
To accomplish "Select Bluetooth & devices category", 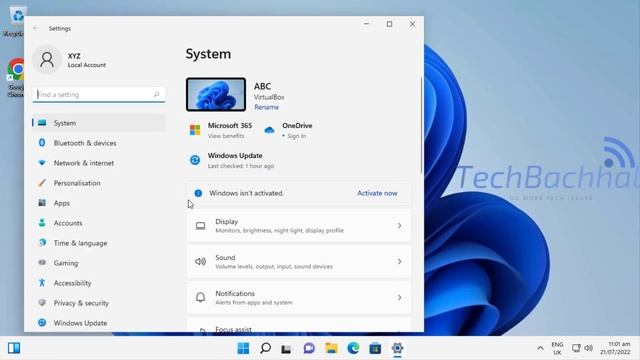I will (x=99, y=143).
